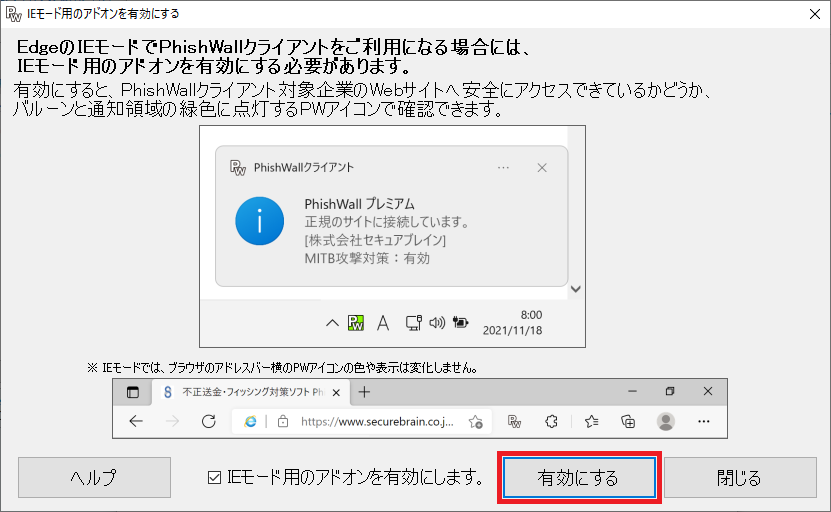Click the text MITB攻撃対策：有効
831x512 pixels.
point(367,259)
